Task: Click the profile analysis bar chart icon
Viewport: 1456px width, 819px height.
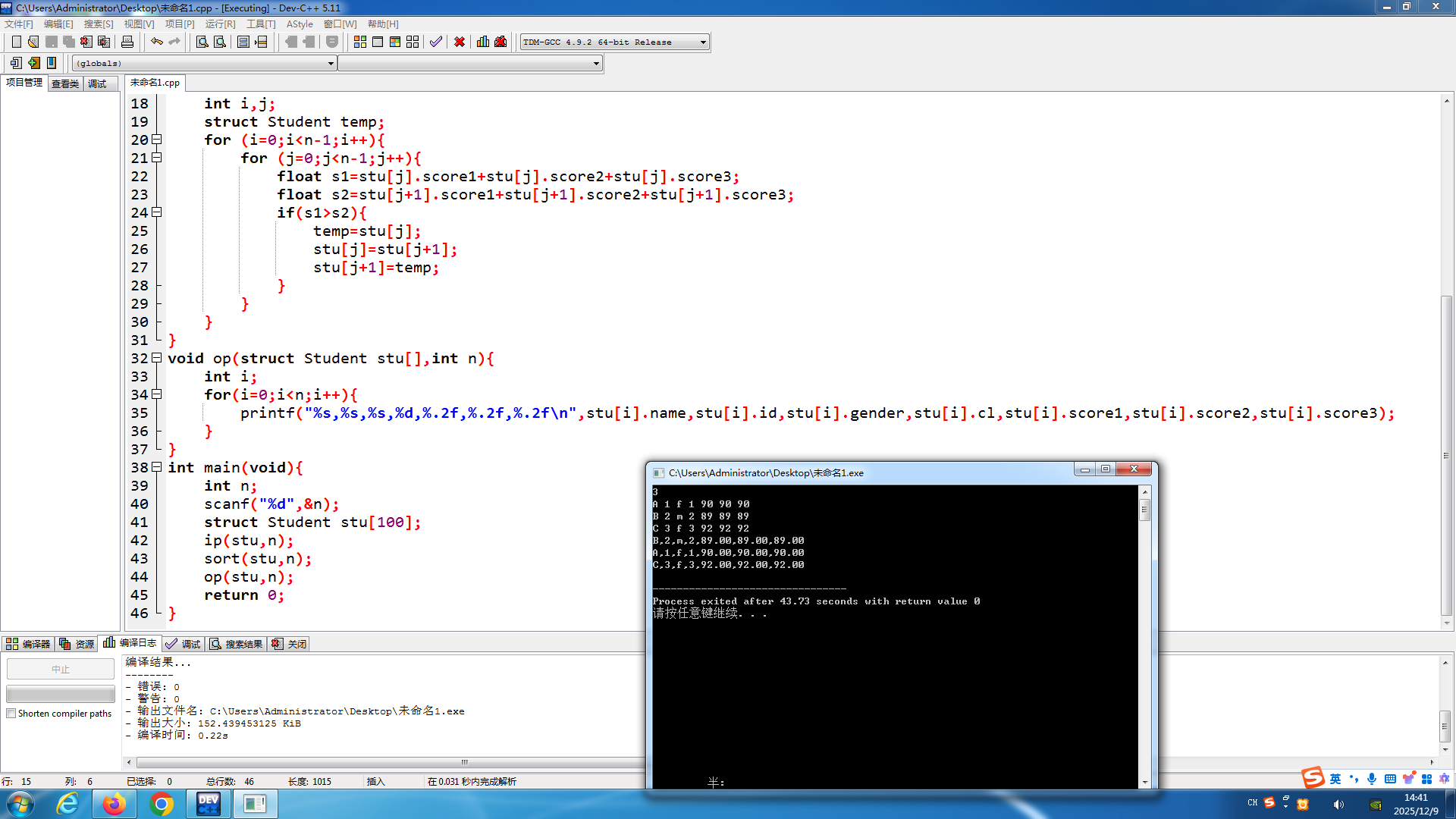Action: coord(483,42)
